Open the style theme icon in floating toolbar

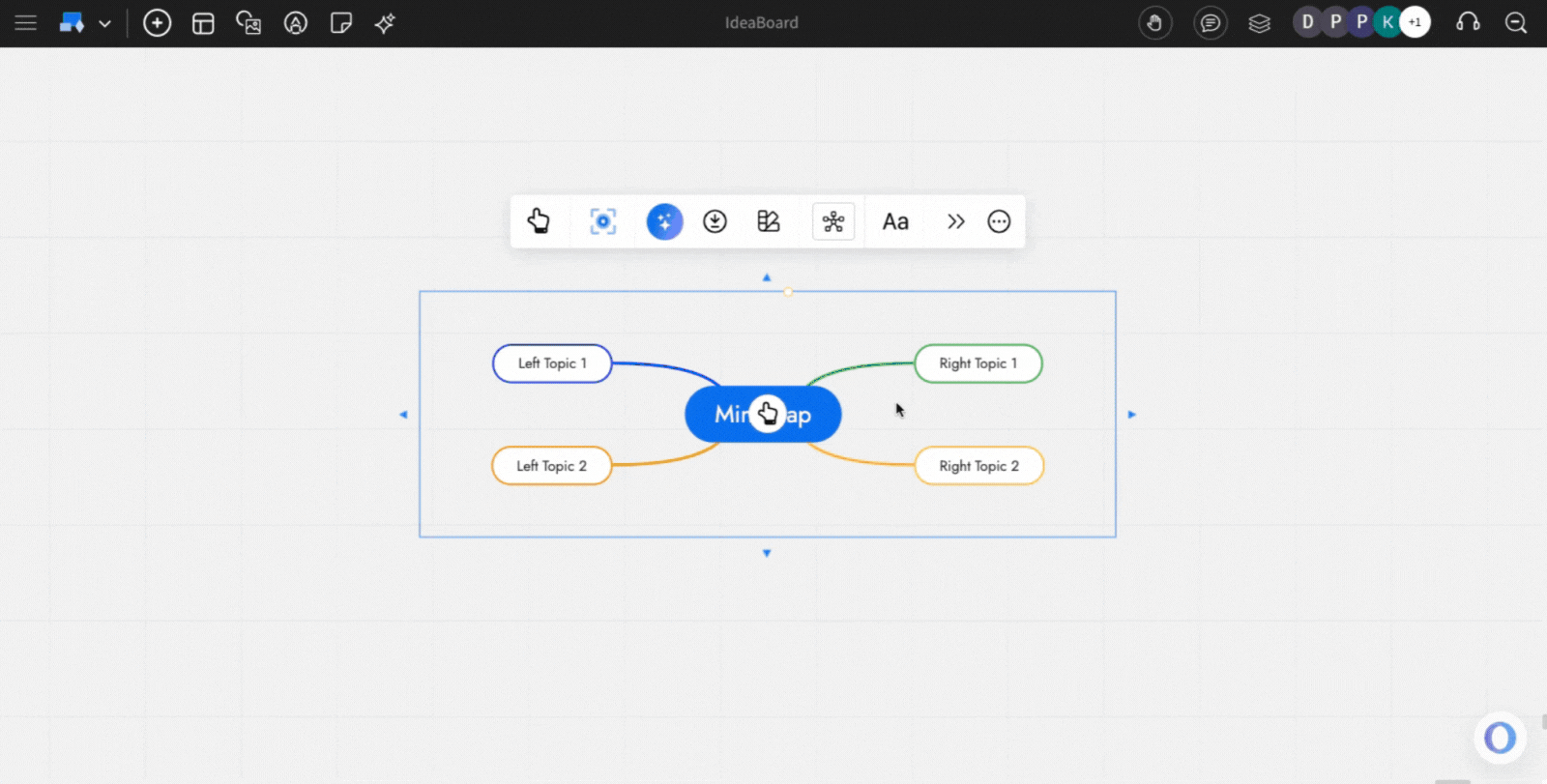click(769, 221)
